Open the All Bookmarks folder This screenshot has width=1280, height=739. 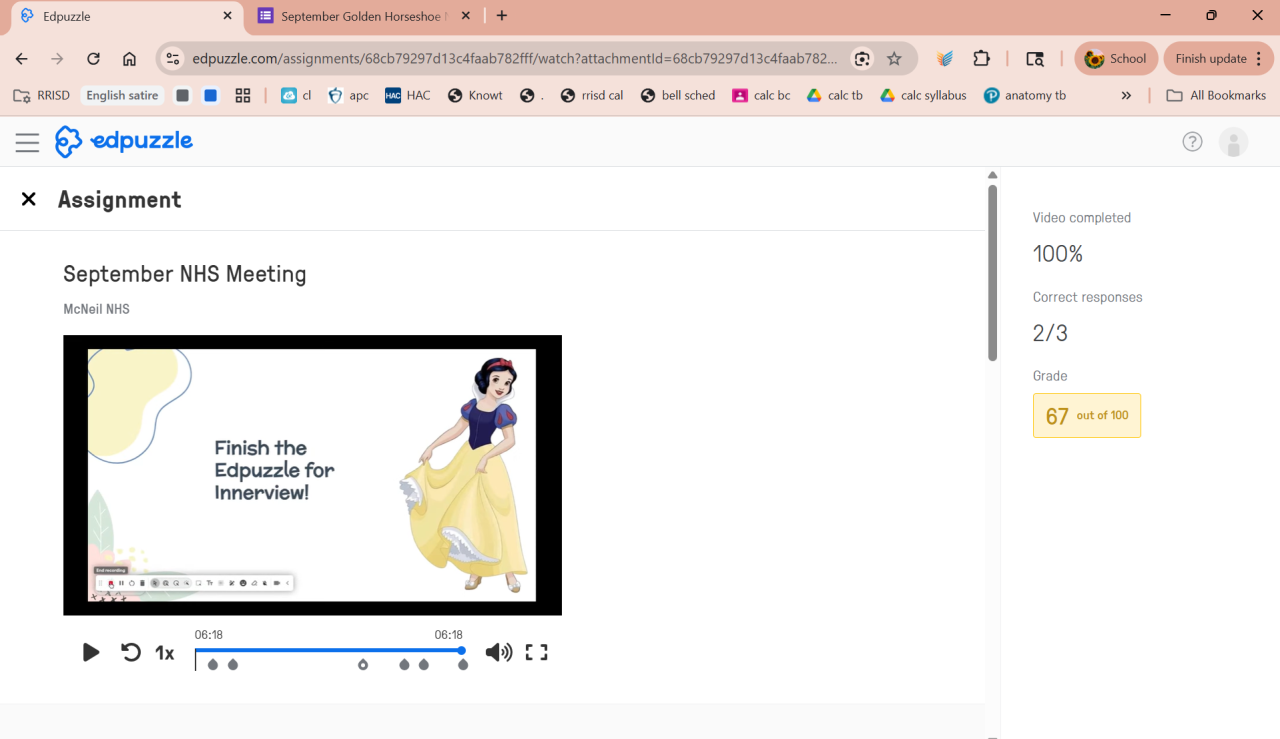1216,95
